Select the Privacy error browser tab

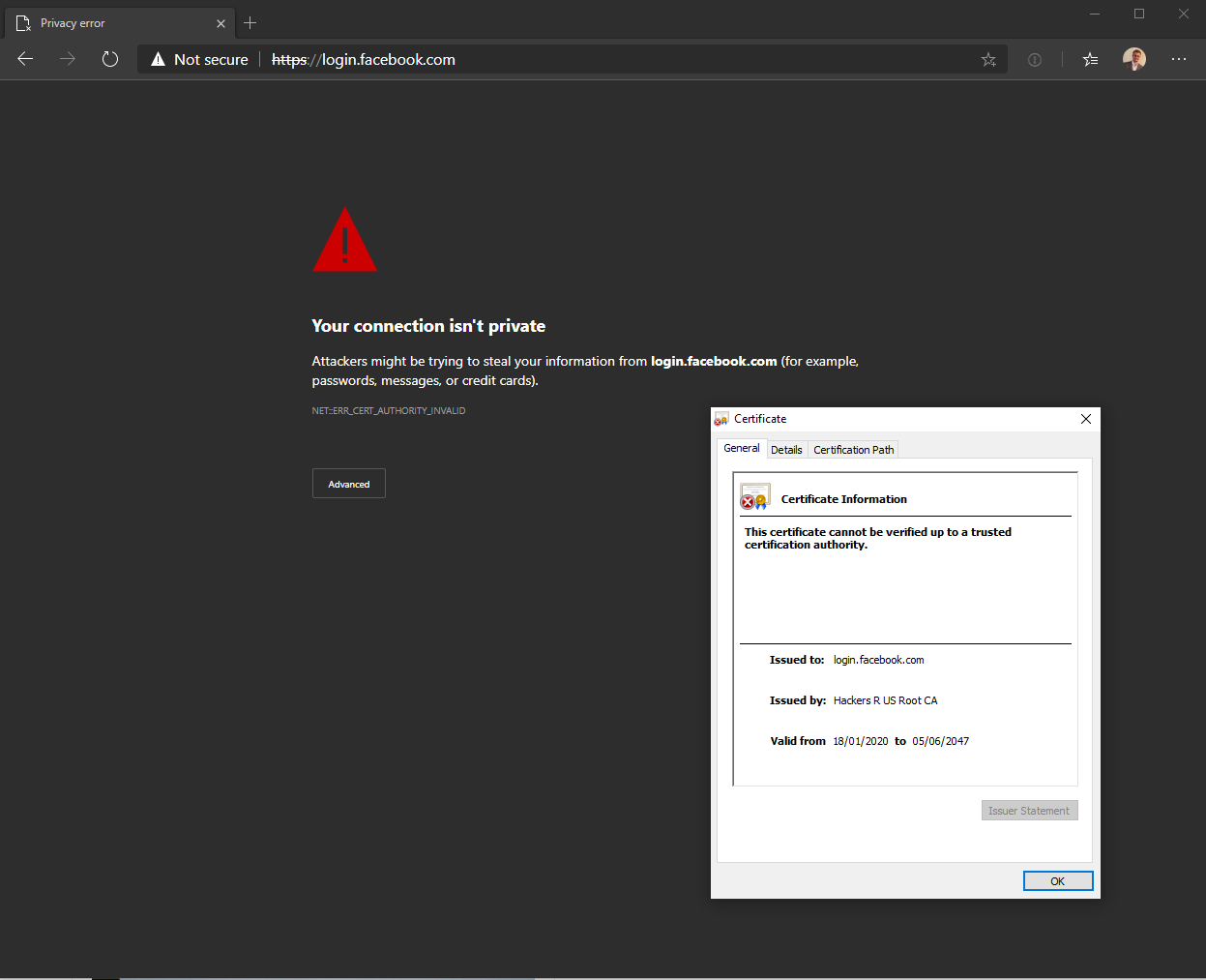(122, 23)
